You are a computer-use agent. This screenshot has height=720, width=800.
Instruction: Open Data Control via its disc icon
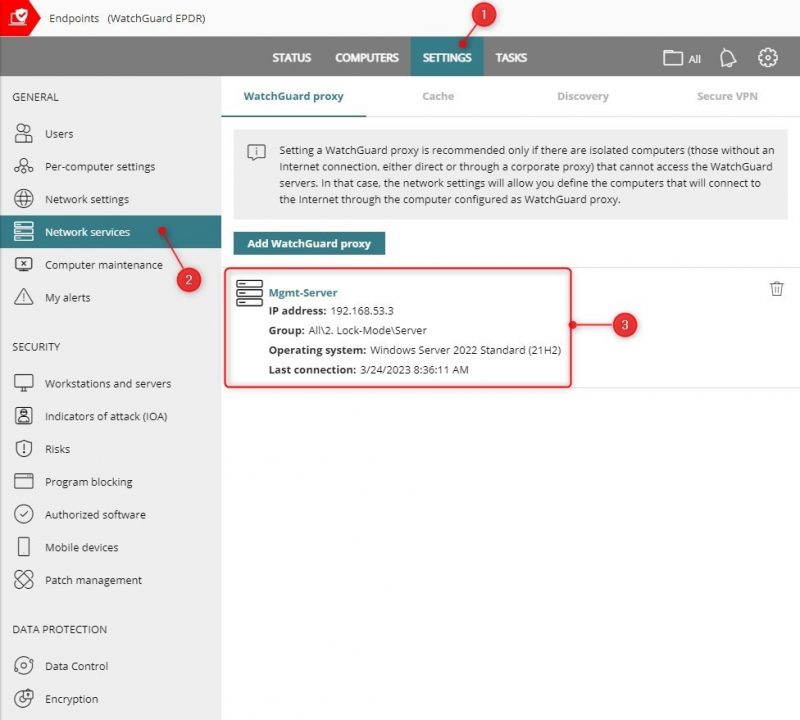pos(22,666)
